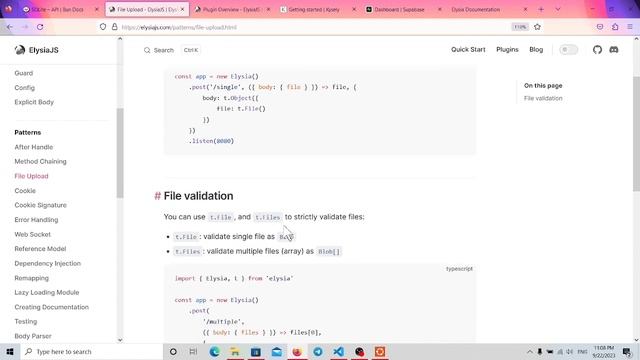Open Cookie Signature sidebar page
This screenshot has height=360, width=640.
[x=40, y=205]
